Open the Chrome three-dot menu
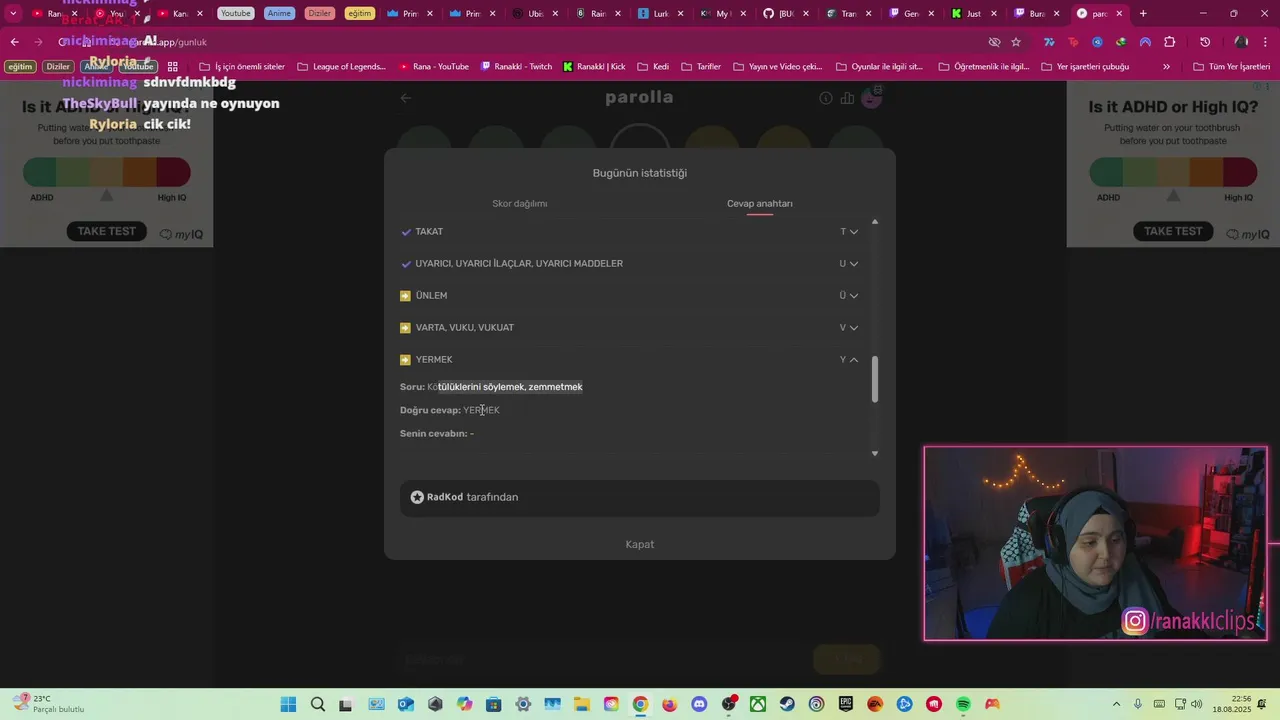Screen dimensions: 1280x720 click(x=1265, y=42)
